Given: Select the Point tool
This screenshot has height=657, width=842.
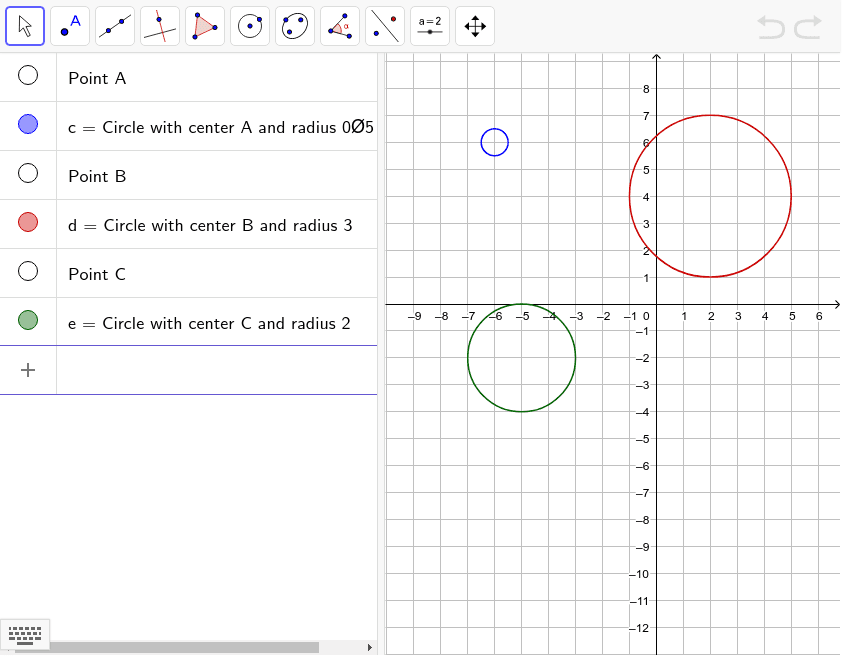Looking at the screenshot, I should [70, 26].
